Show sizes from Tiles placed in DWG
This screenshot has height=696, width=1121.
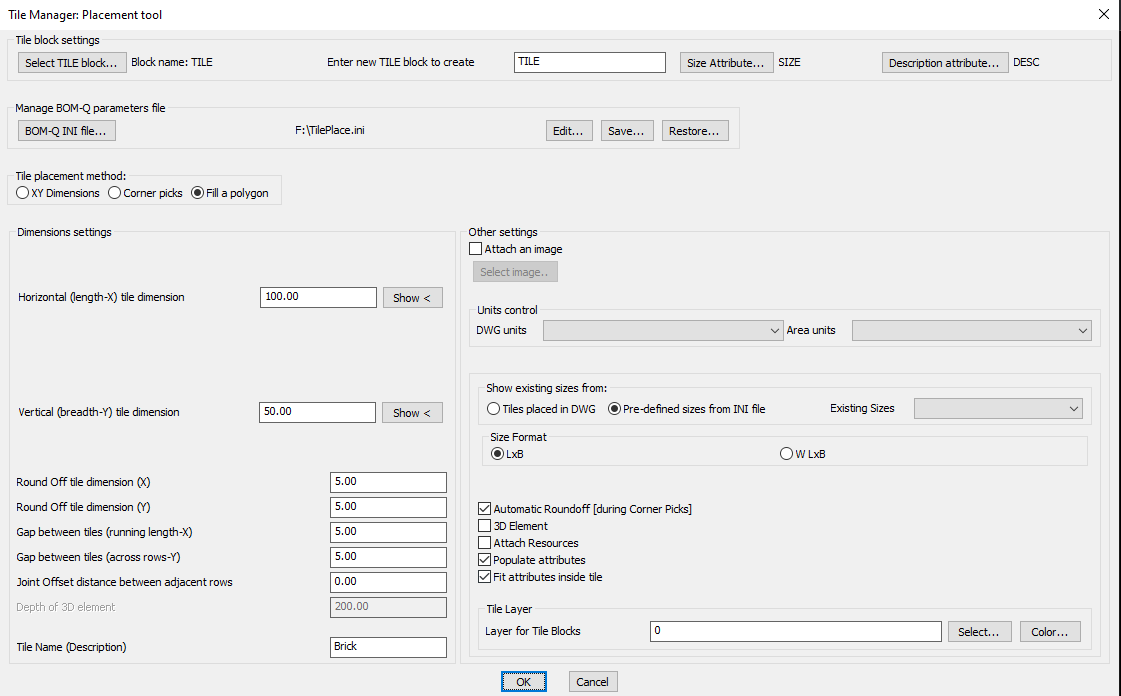tap(493, 408)
